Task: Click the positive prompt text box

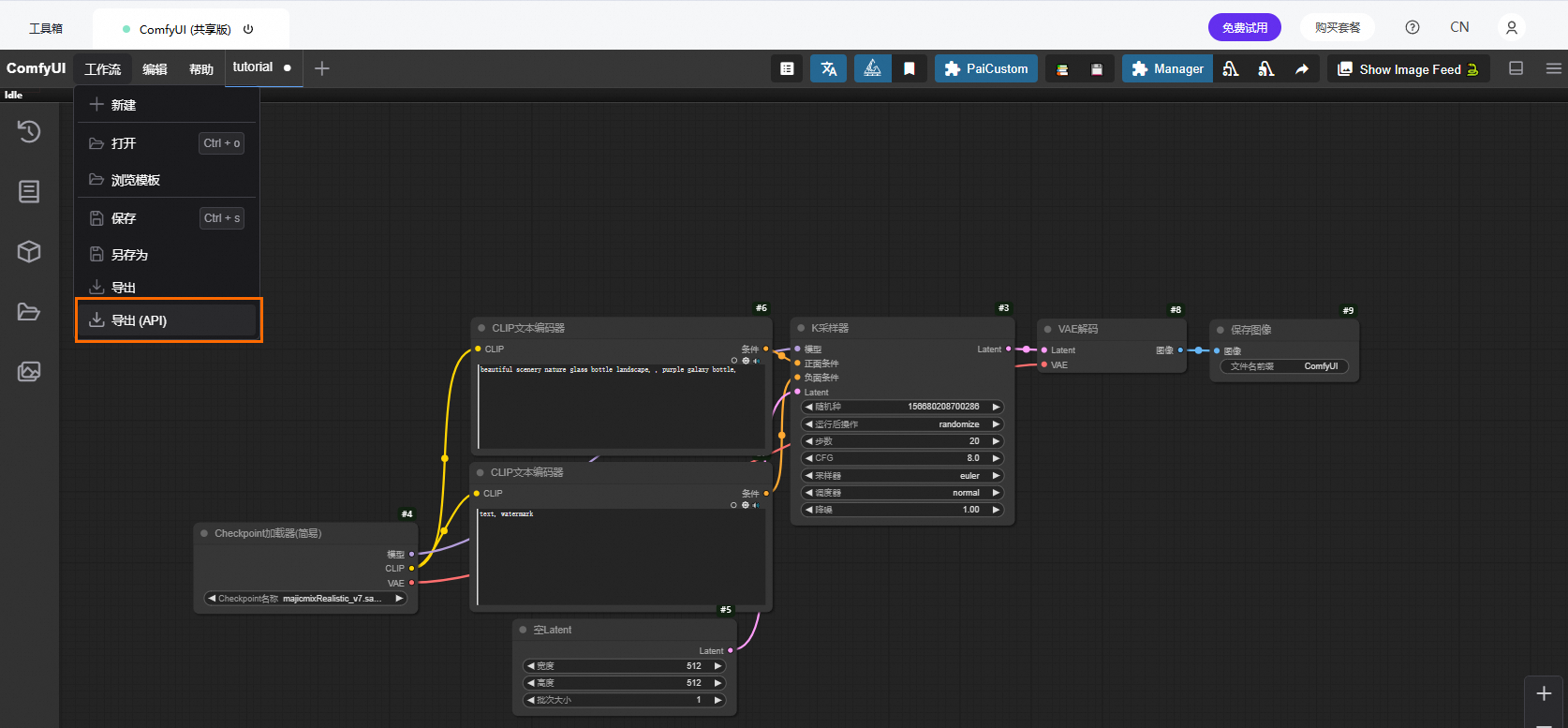Action: (620, 408)
